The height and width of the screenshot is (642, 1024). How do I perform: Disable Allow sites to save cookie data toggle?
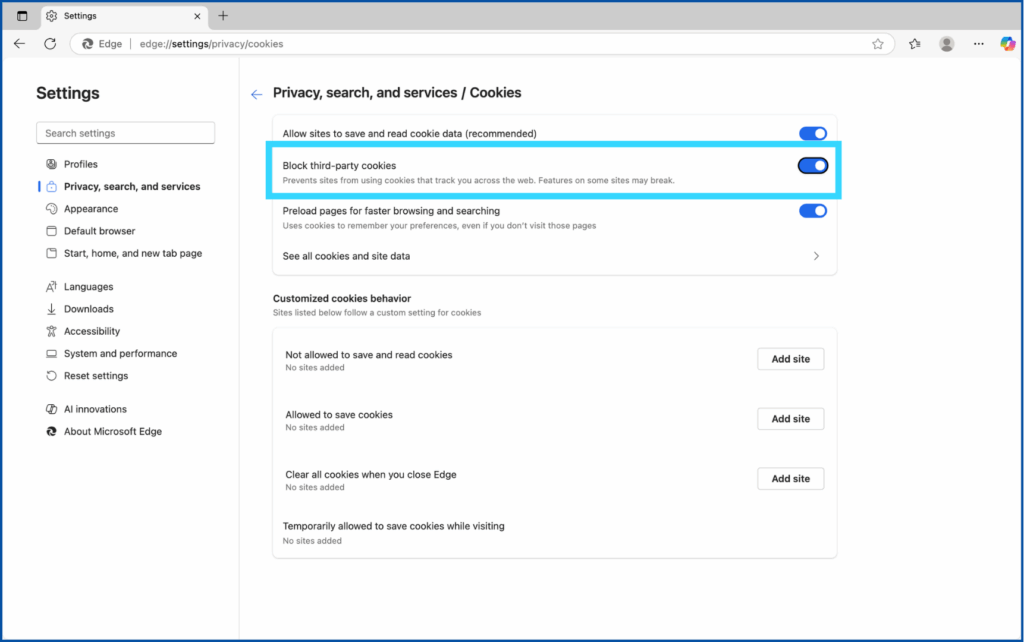pos(813,134)
